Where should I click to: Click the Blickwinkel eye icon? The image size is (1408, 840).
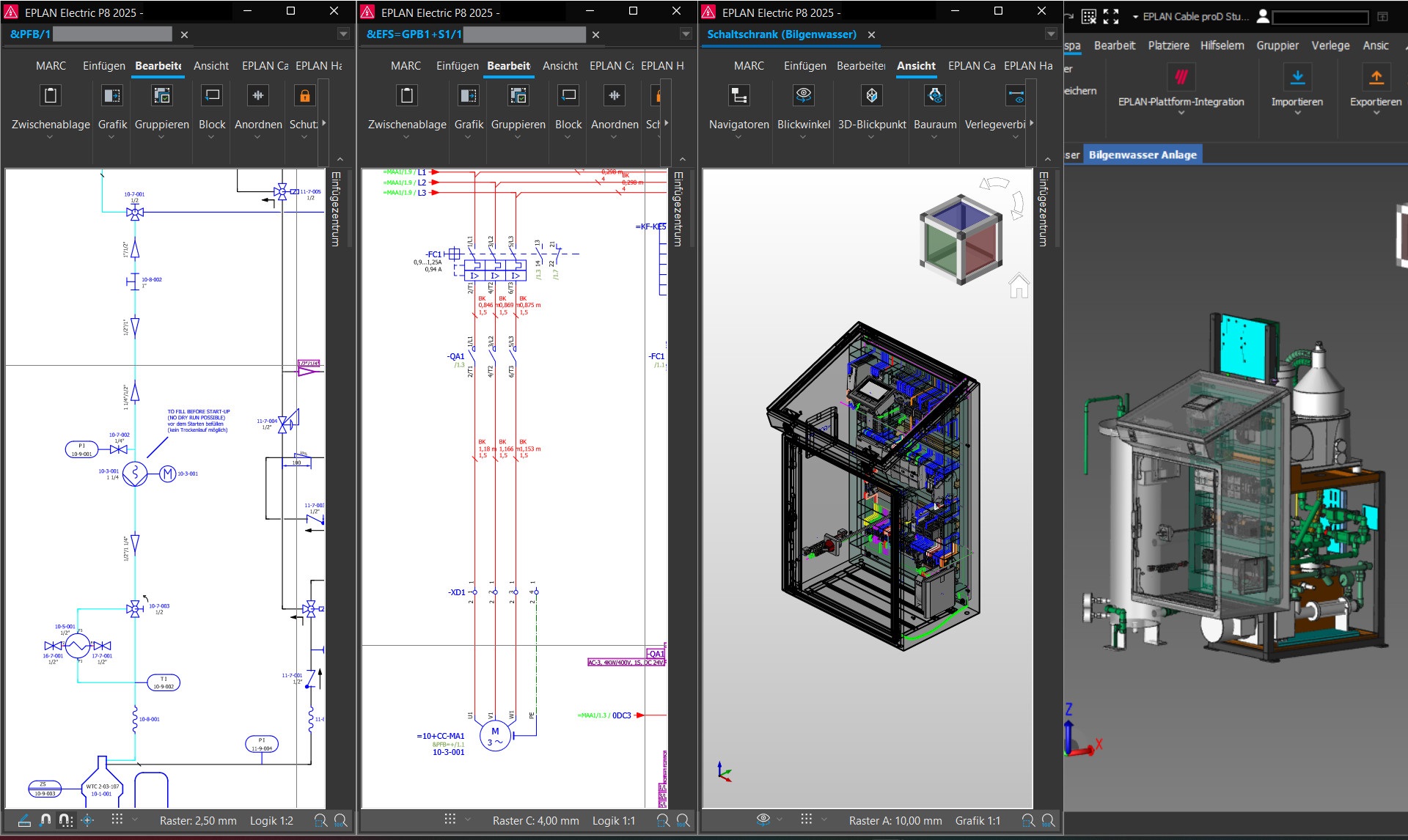pos(803,95)
